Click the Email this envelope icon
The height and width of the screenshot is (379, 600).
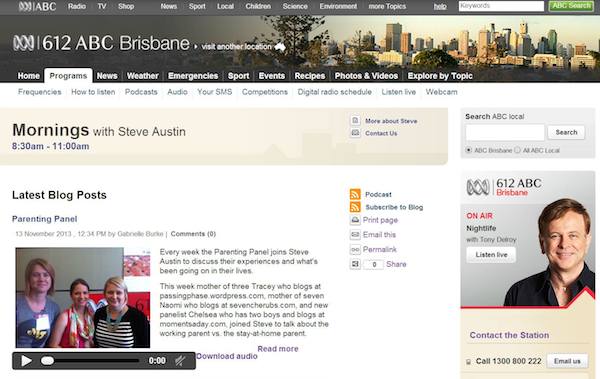(x=355, y=235)
